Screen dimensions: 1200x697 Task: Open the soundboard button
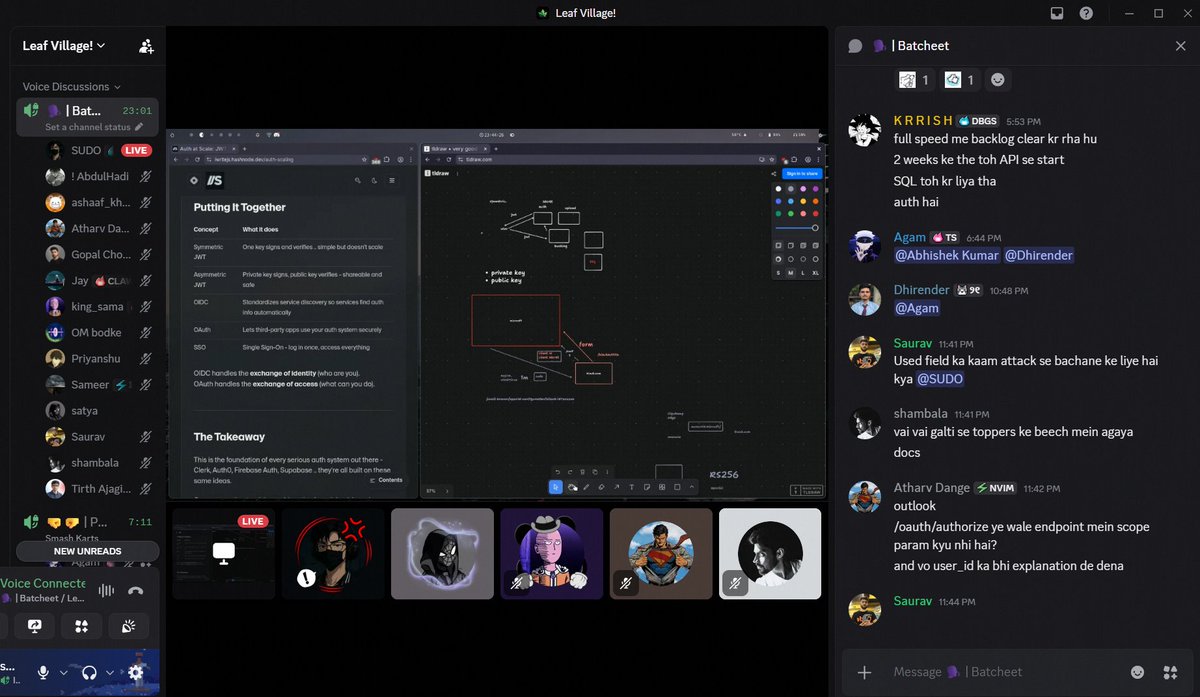tap(127, 626)
